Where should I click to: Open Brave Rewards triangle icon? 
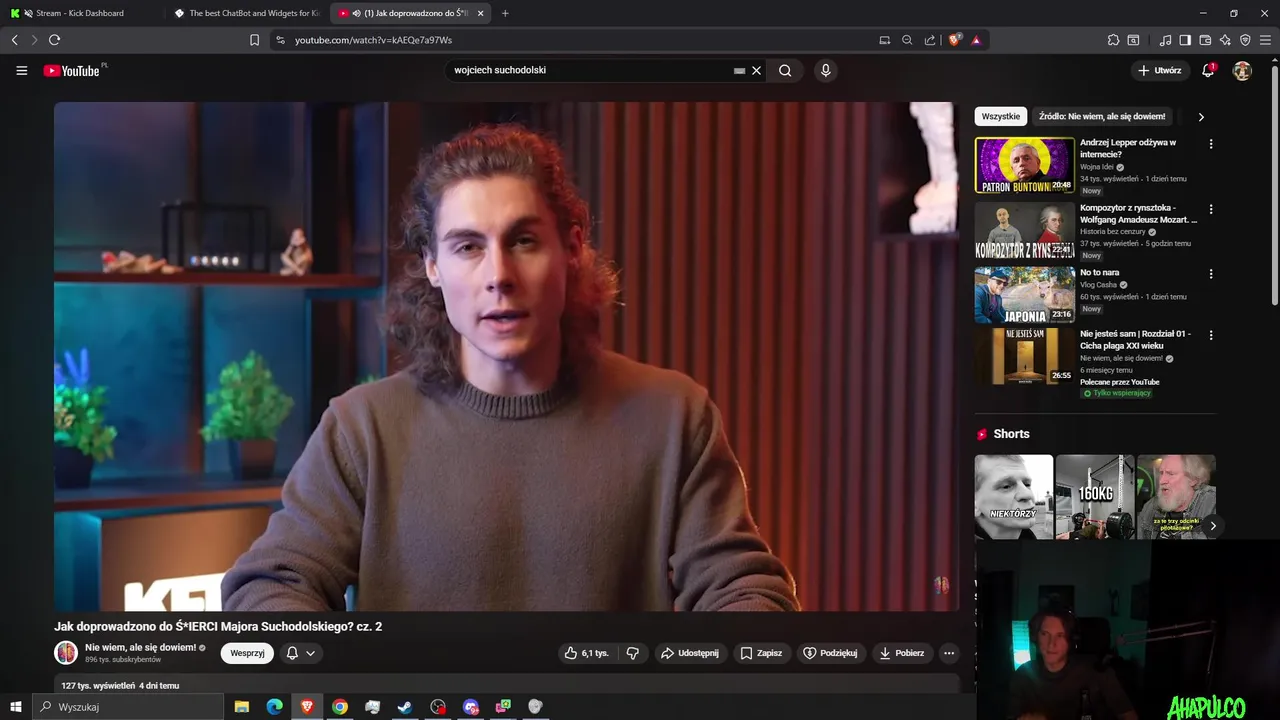(x=976, y=40)
